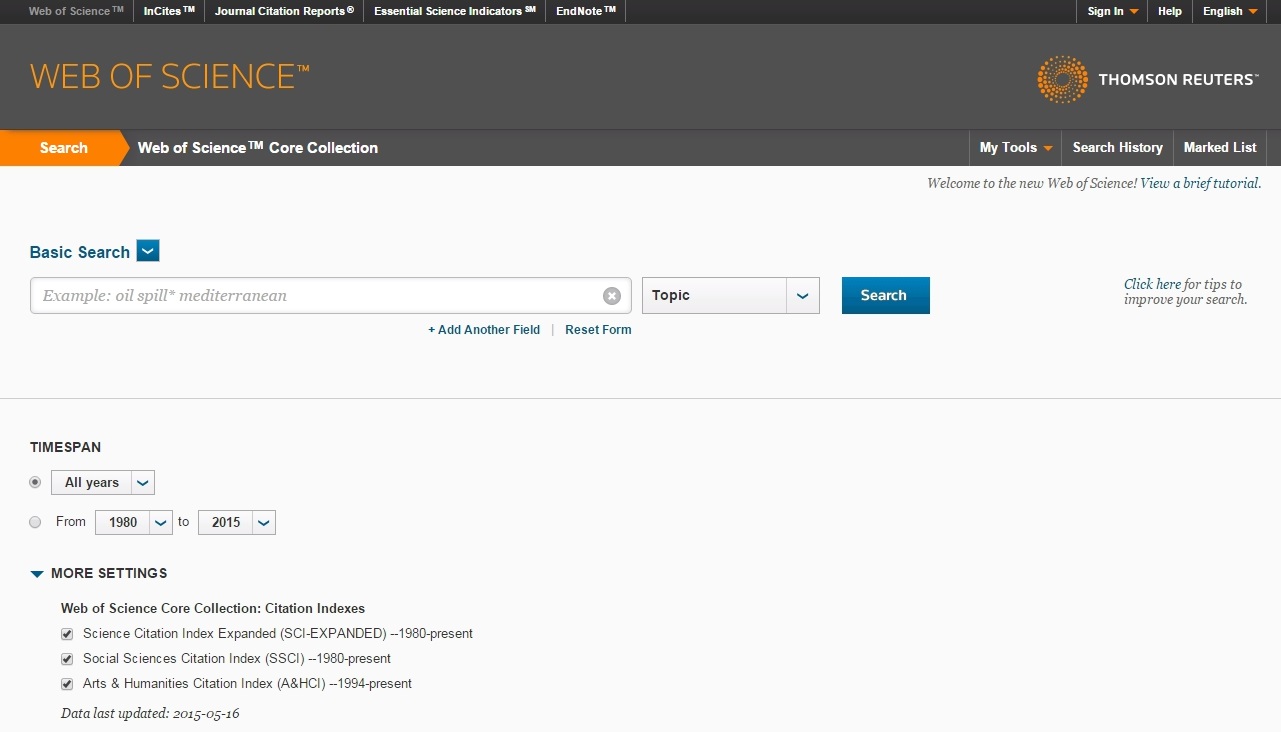Uncheck Arts & Humanities Citation Index checkbox
The height and width of the screenshot is (732, 1281).
tap(67, 684)
